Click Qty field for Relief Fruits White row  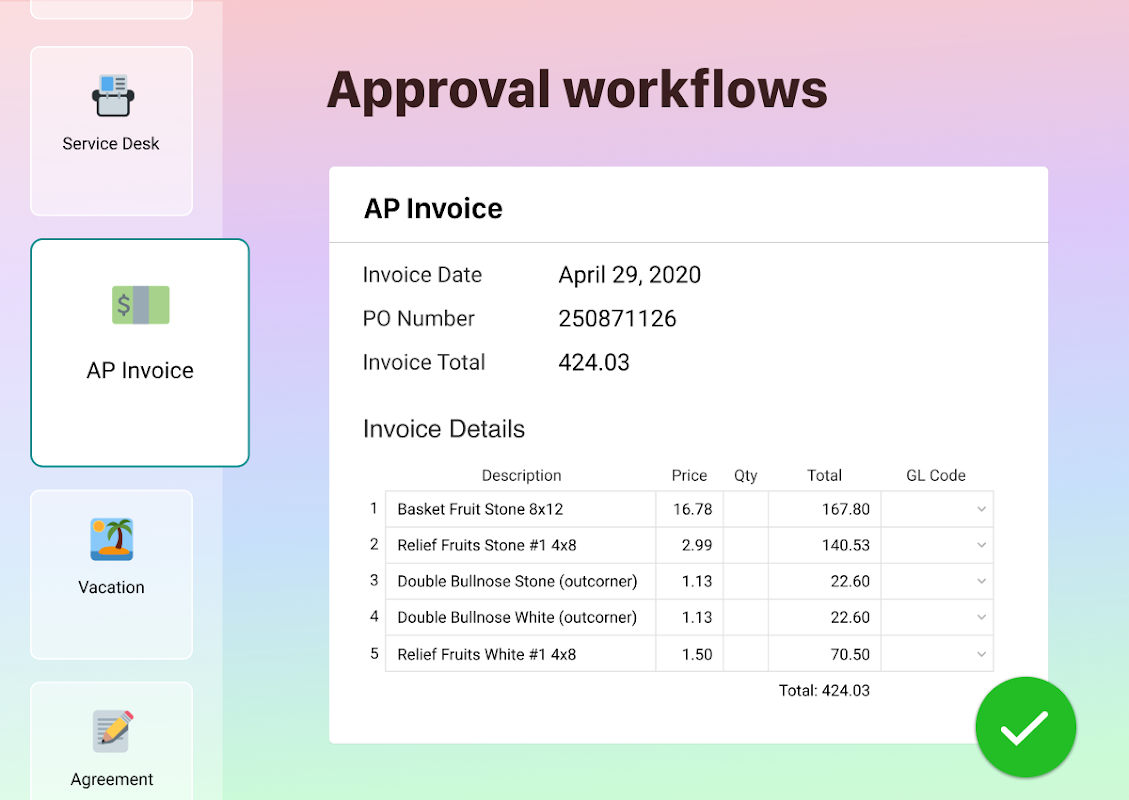[745, 654]
